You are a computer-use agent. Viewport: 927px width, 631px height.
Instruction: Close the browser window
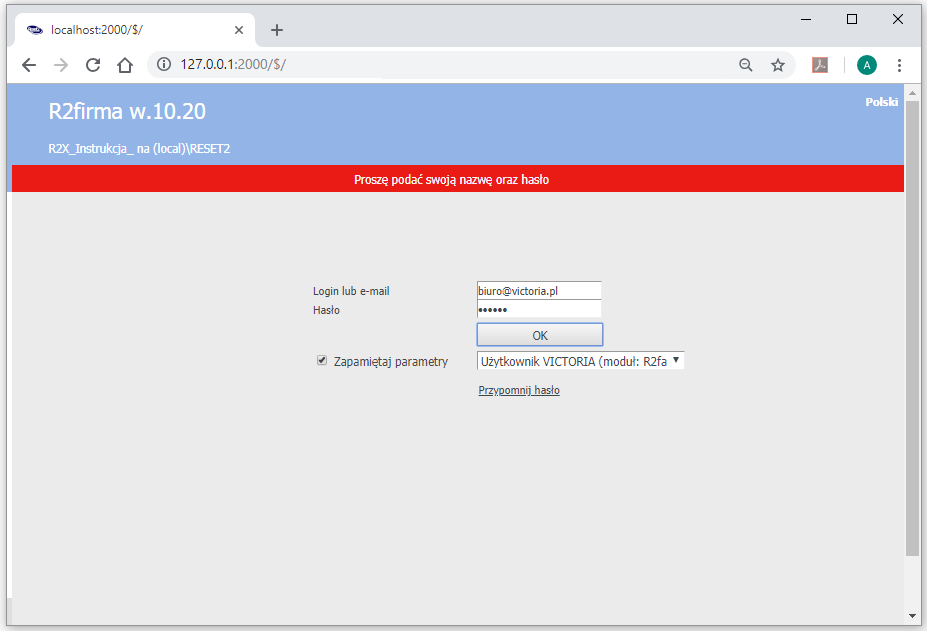pos(897,20)
